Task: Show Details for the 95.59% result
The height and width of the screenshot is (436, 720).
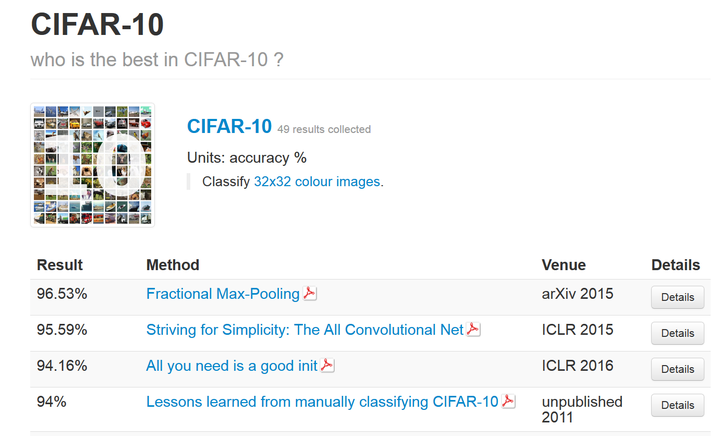Action: [x=677, y=333]
